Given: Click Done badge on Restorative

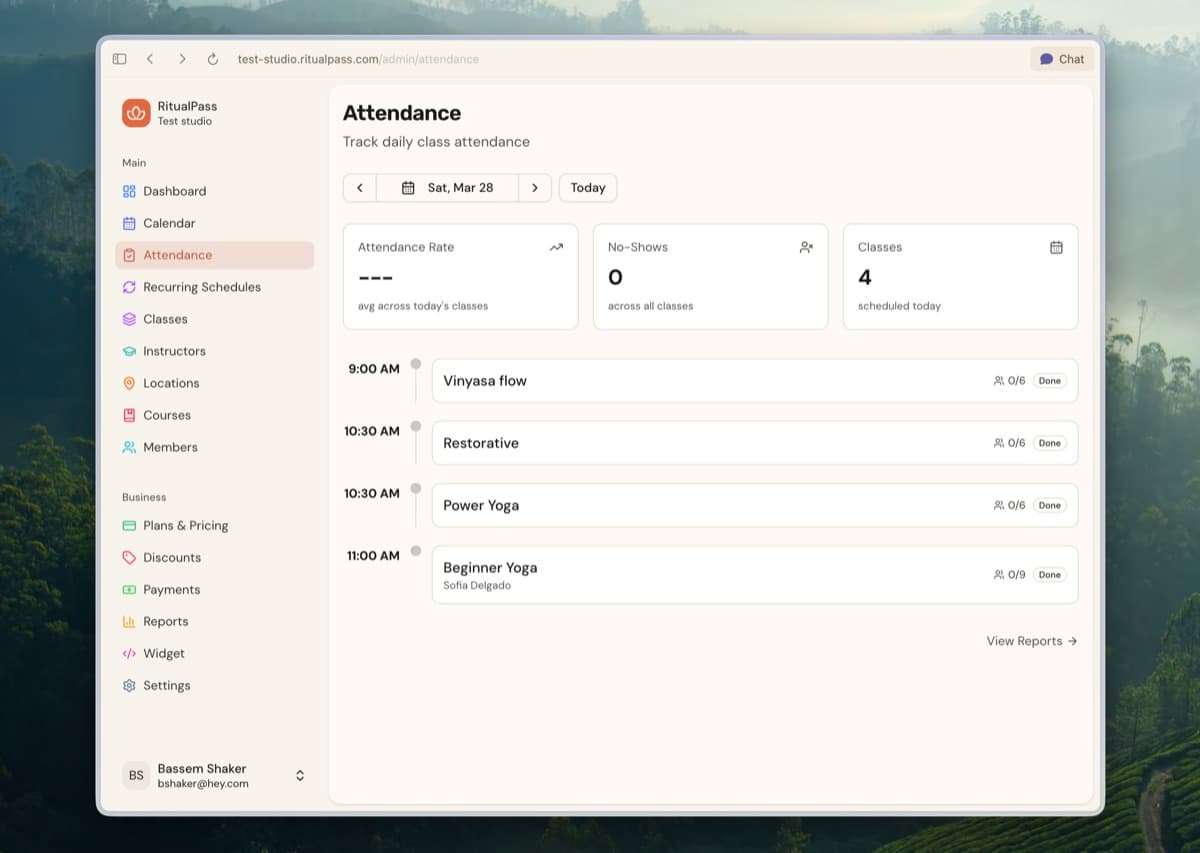Looking at the screenshot, I should tap(1049, 443).
